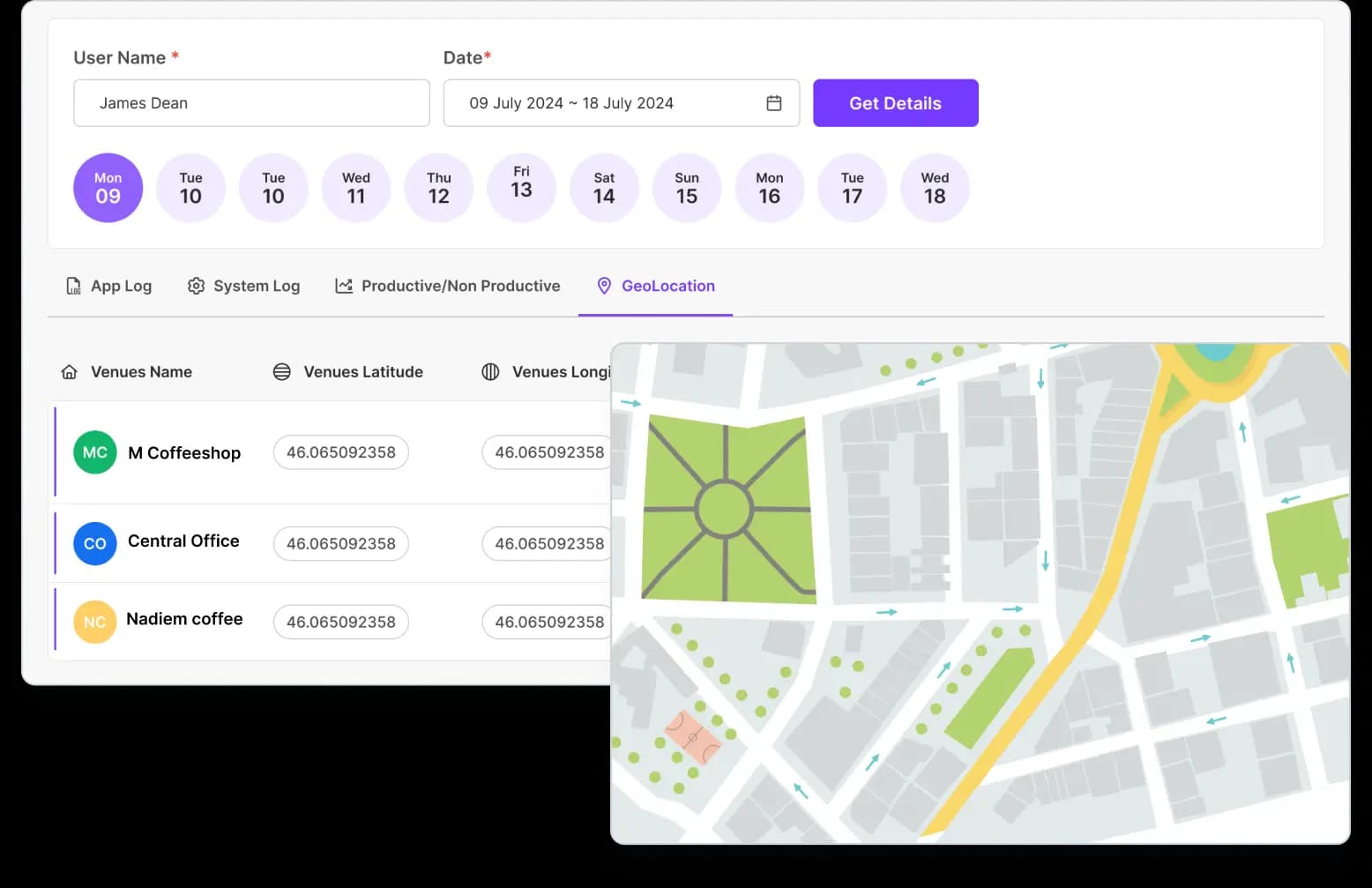Click Nadiem coffee longitude value
This screenshot has height=888, width=1372.
tap(547, 622)
